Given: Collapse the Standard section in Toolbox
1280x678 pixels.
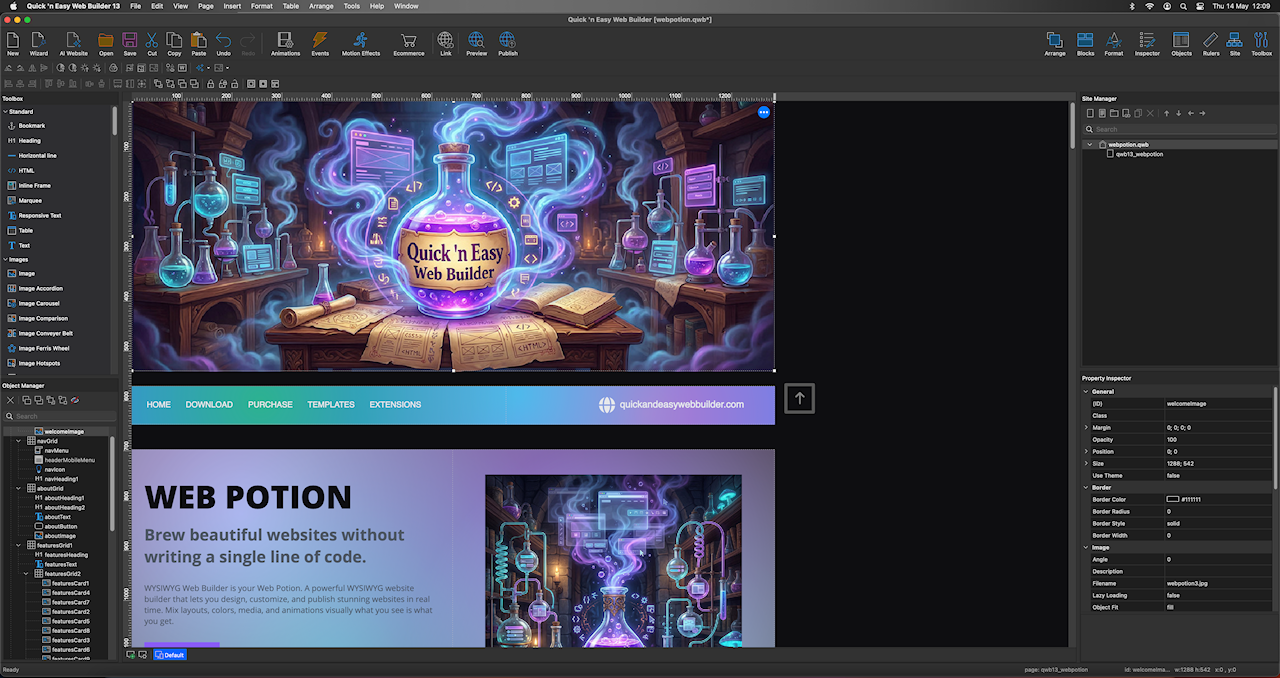Looking at the screenshot, I should 4,112.
